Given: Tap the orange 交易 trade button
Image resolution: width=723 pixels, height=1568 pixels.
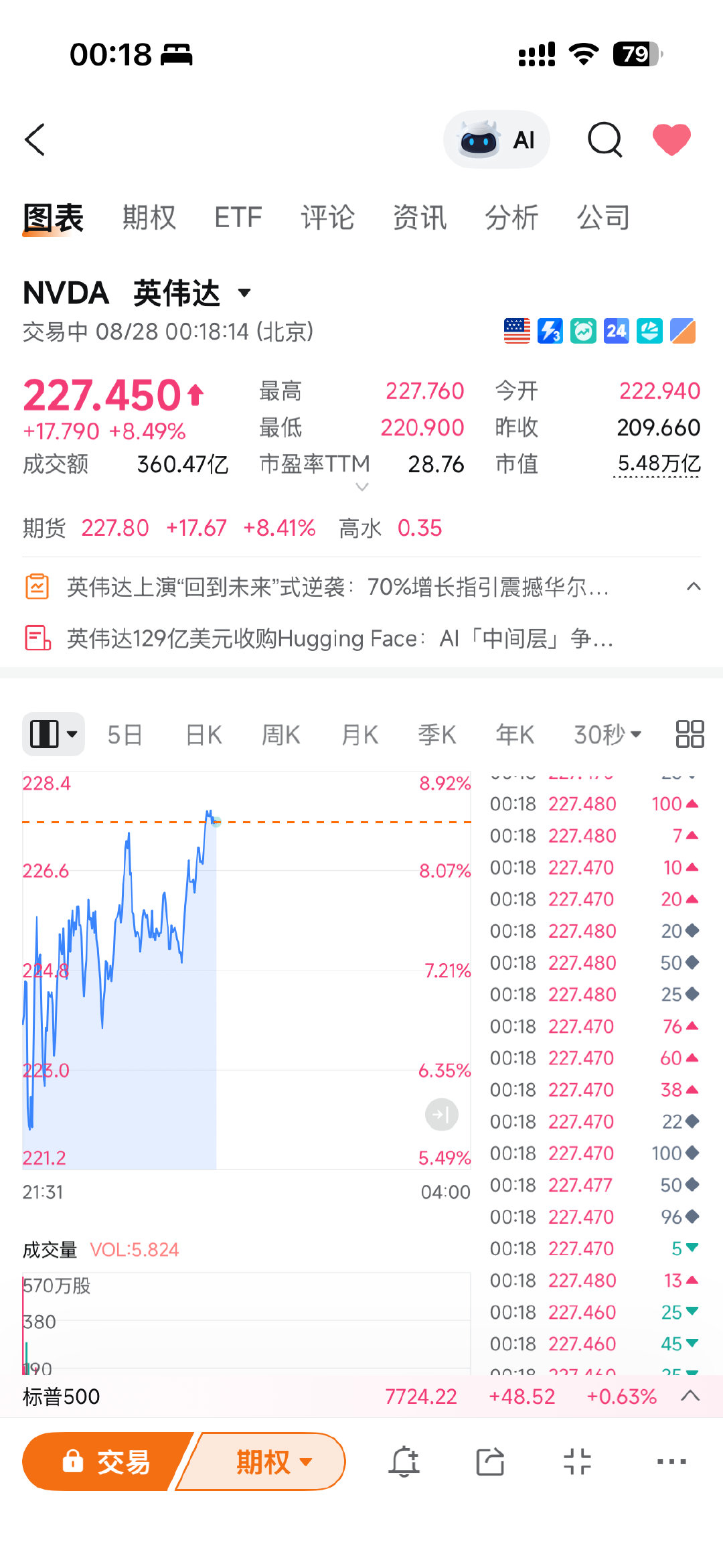Looking at the screenshot, I should 107,1462.
